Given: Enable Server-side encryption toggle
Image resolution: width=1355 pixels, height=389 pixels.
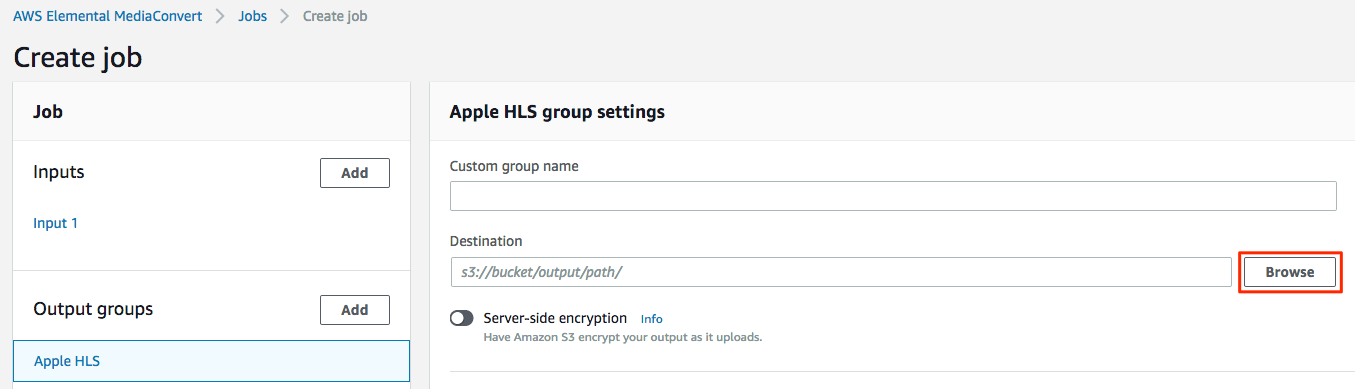Looking at the screenshot, I should click(x=462, y=318).
